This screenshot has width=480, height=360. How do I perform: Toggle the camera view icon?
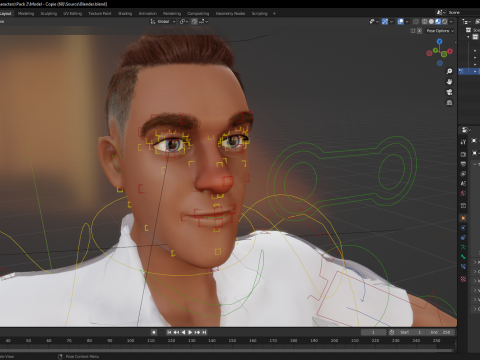pyautogui.click(x=449, y=92)
